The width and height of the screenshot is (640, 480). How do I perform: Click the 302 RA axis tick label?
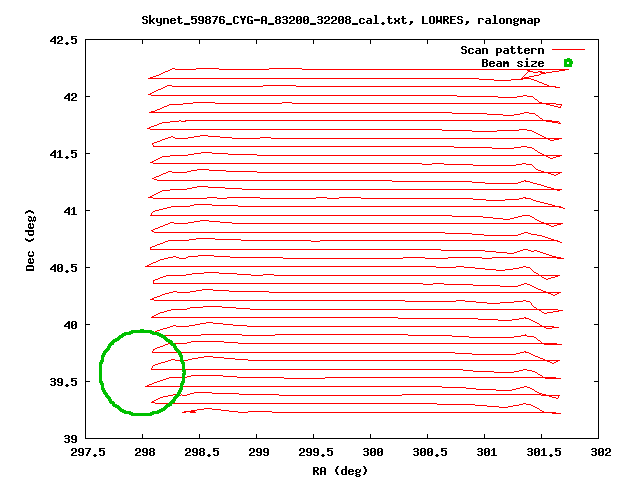coord(600,452)
